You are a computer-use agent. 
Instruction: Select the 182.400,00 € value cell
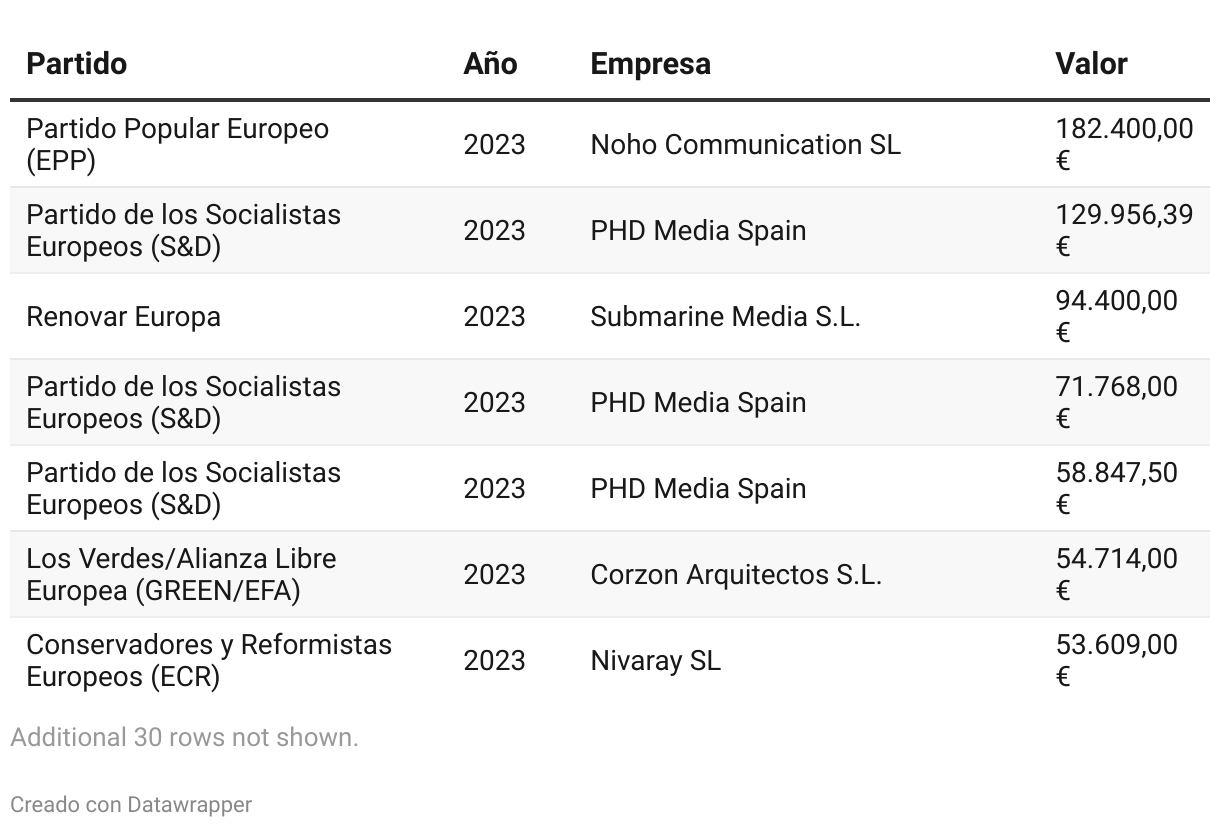[1123, 144]
